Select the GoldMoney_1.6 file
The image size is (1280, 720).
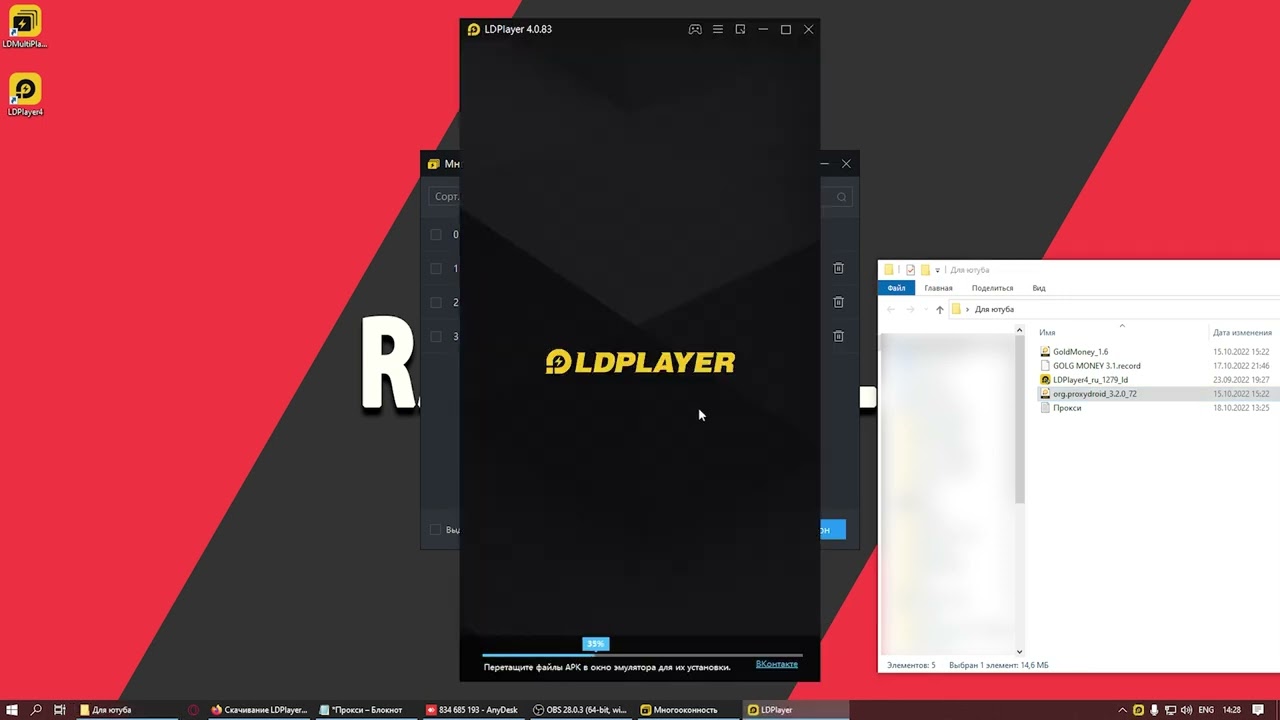(x=1080, y=352)
